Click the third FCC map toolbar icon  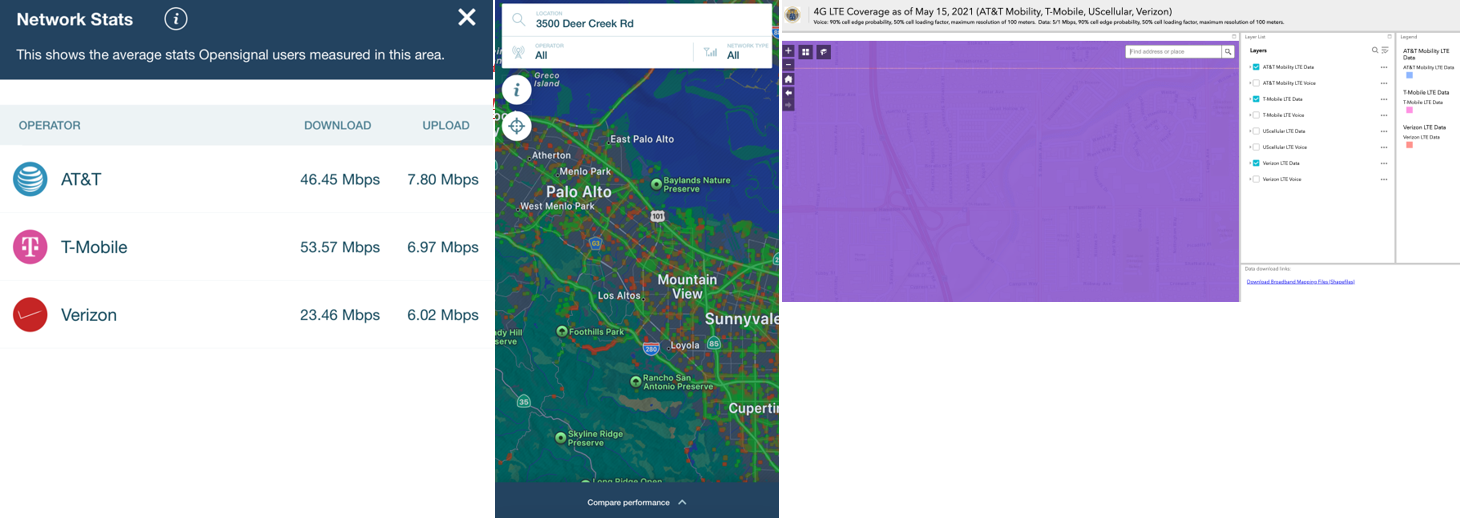(x=824, y=52)
